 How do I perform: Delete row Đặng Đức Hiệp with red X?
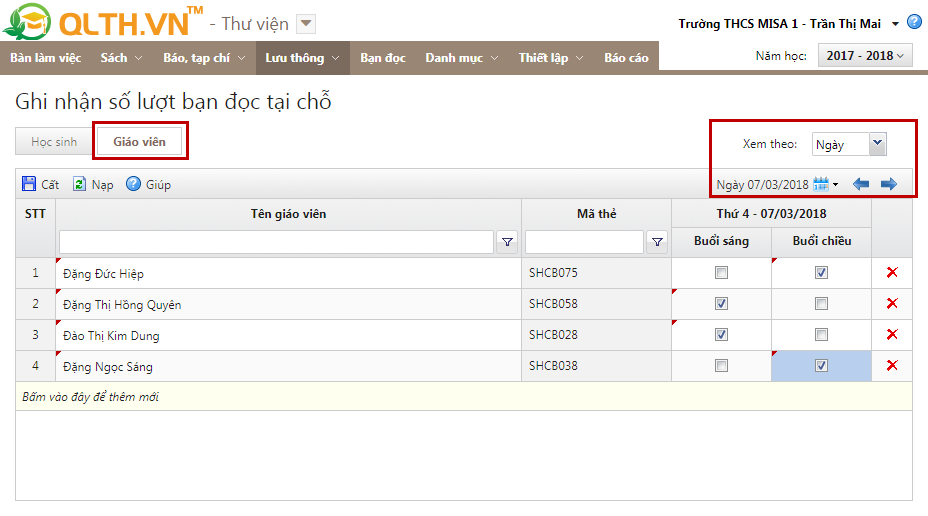tap(892, 272)
